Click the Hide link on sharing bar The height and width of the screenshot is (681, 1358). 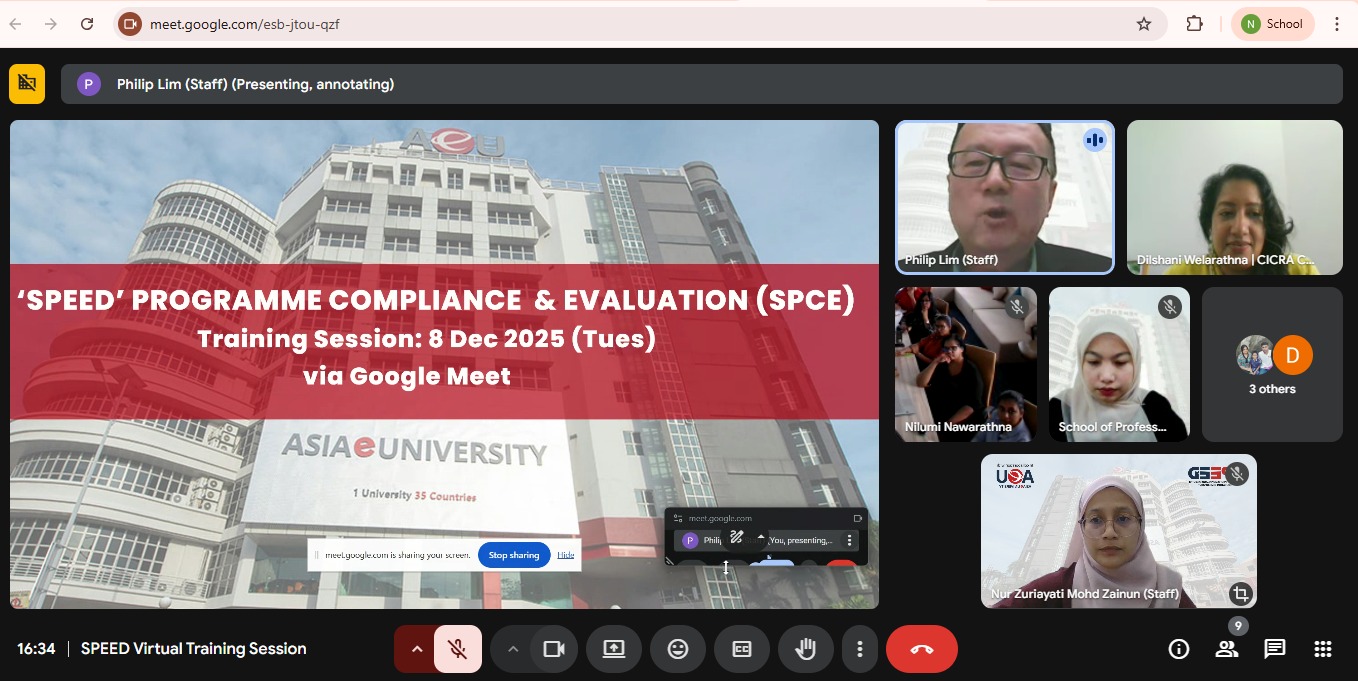566,555
